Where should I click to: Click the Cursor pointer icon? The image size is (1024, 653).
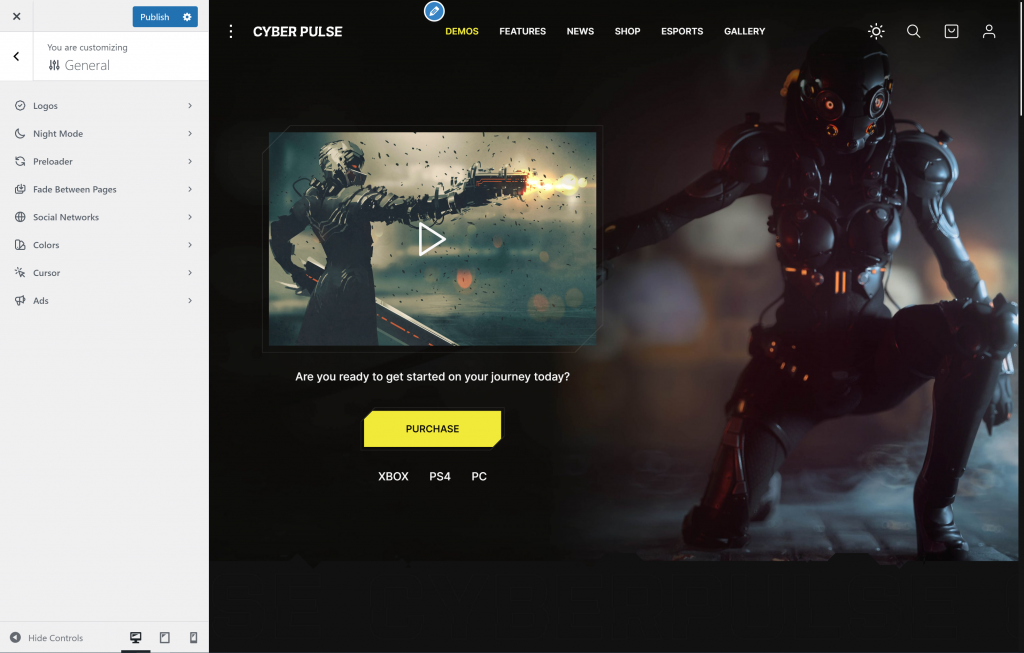coord(20,272)
